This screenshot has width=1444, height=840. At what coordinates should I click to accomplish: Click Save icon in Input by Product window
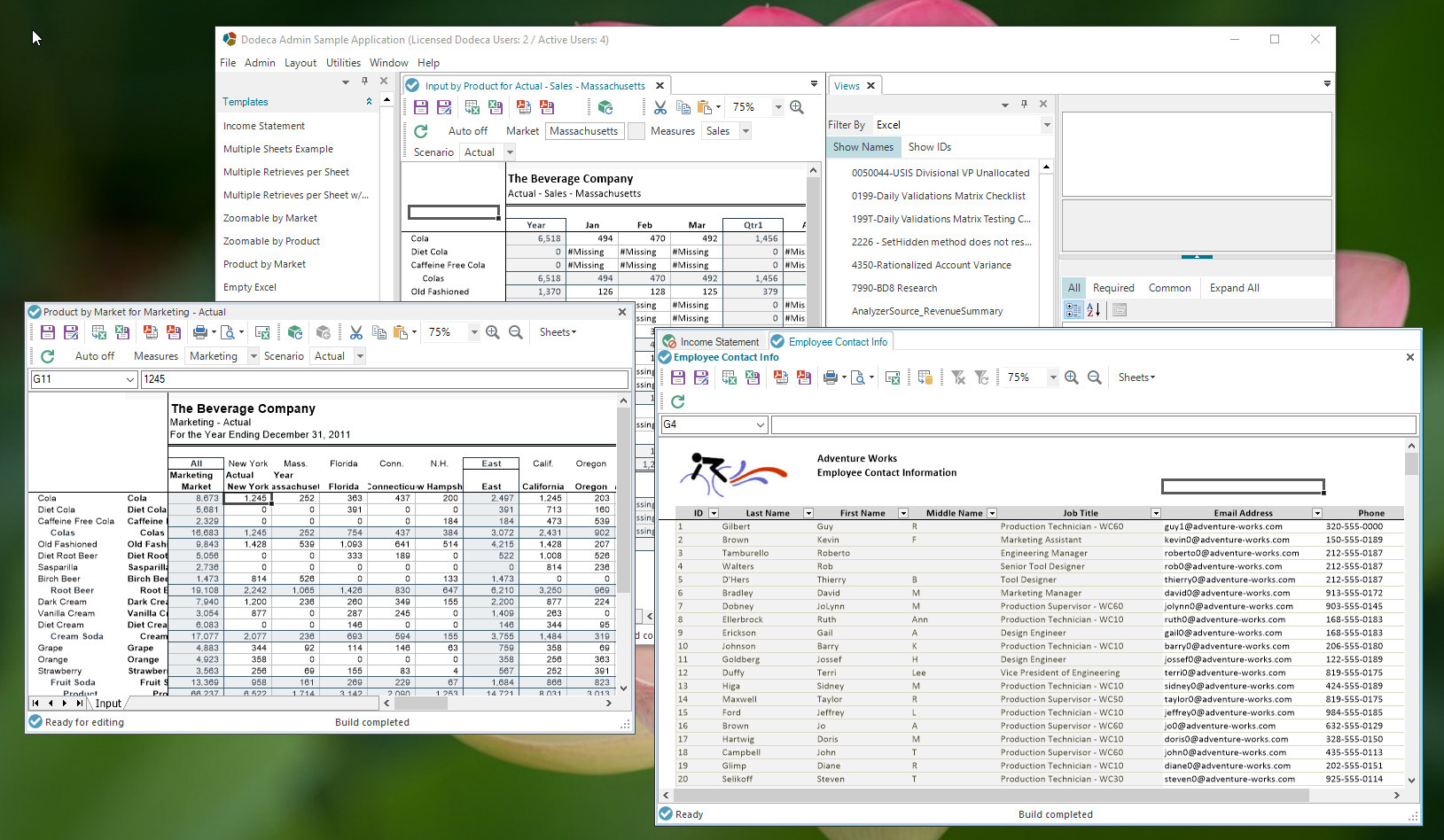421,107
